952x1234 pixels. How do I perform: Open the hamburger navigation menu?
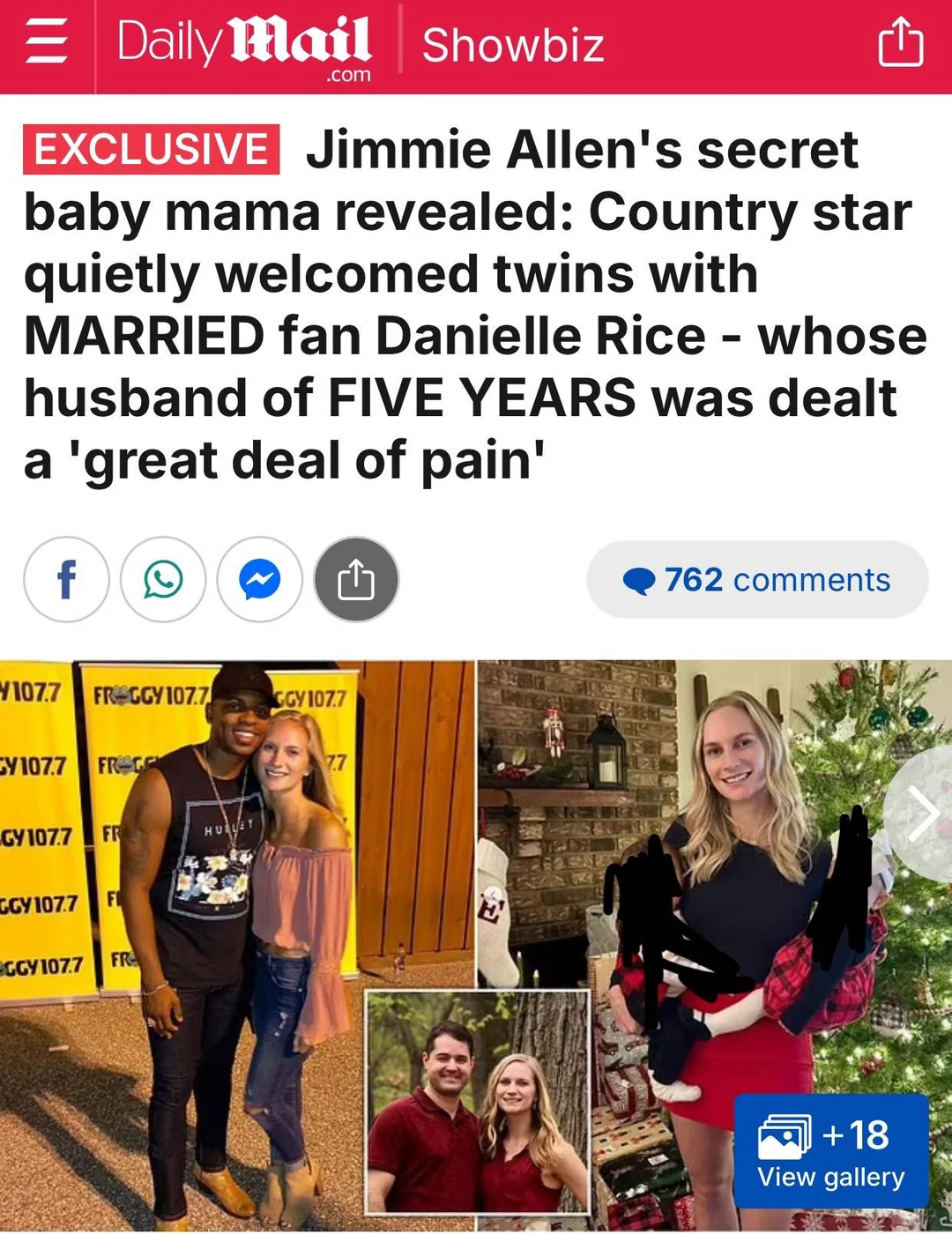(47, 42)
